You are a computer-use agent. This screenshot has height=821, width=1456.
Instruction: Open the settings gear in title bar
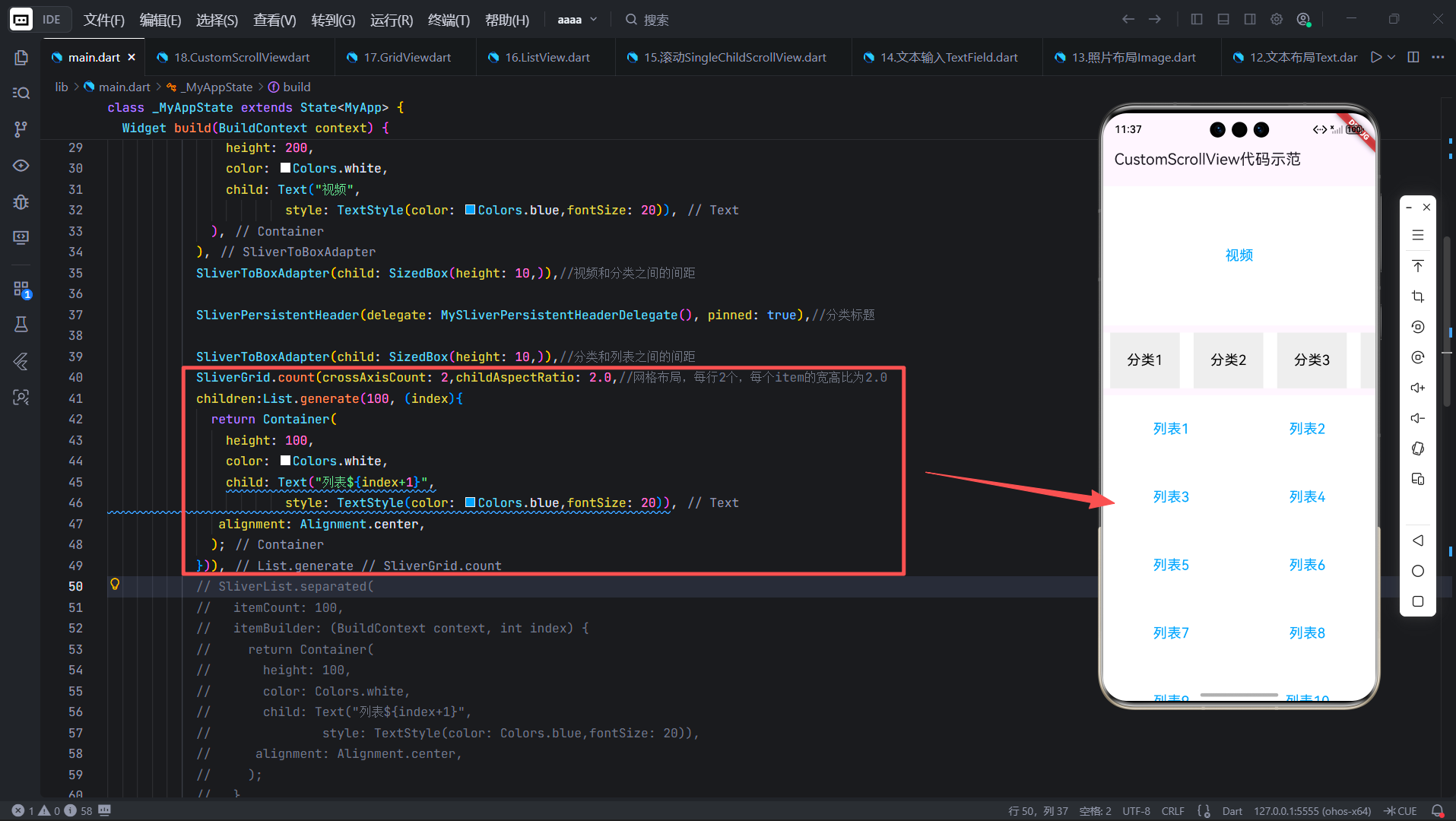pos(1277,19)
